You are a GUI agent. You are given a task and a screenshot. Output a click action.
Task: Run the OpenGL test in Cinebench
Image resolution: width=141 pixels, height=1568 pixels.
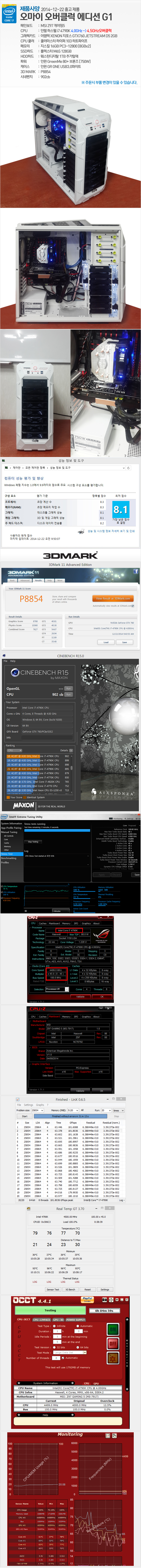click(68, 689)
